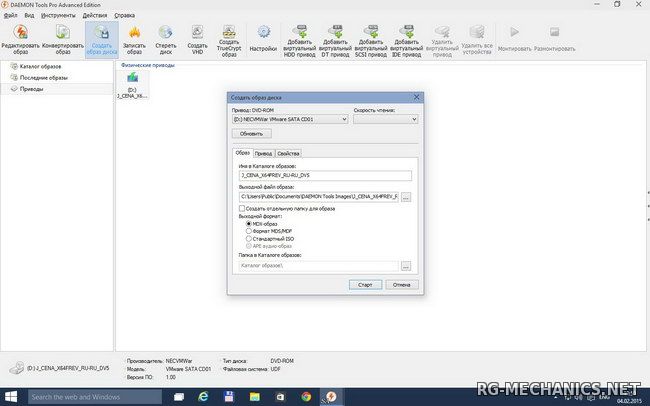Choose Стандартный ISO output format
The width and height of the screenshot is (650, 406).
pyautogui.click(x=249, y=239)
